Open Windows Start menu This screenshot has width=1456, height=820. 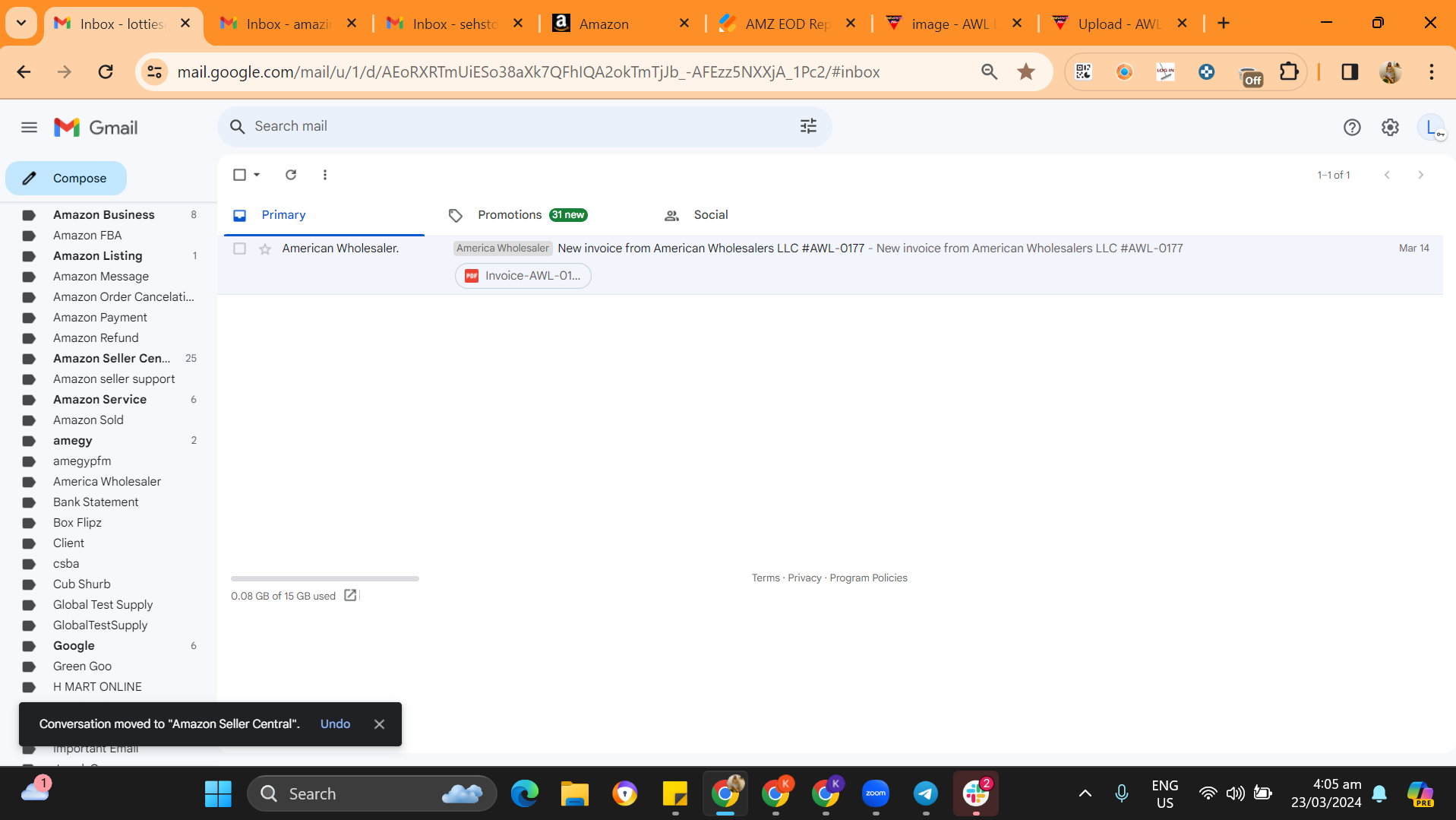[x=218, y=794]
